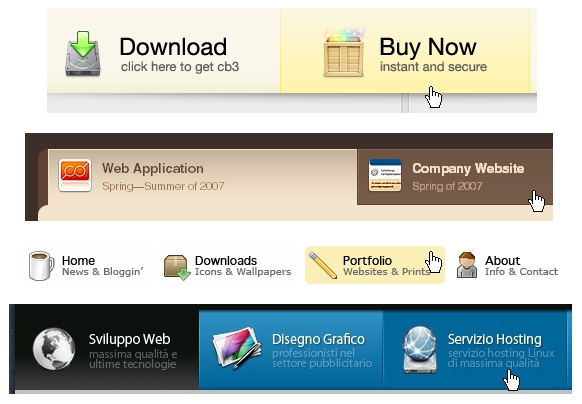This screenshot has height=404, width=582.
Task: Click the coffee mug Home icon
Action: click(41, 266)
